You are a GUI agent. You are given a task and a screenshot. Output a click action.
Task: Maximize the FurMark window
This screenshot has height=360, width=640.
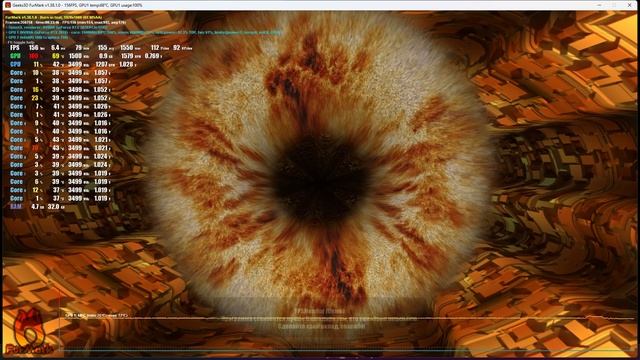[614, 5]
